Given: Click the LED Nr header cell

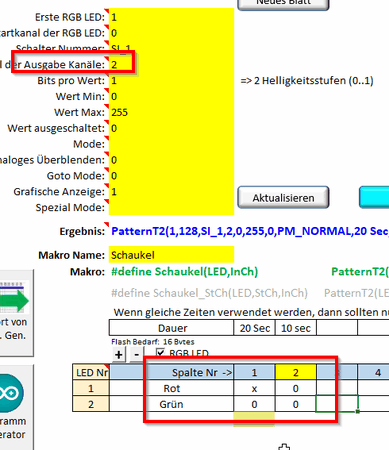Looking at the screenshot, I should pos(91,372).
